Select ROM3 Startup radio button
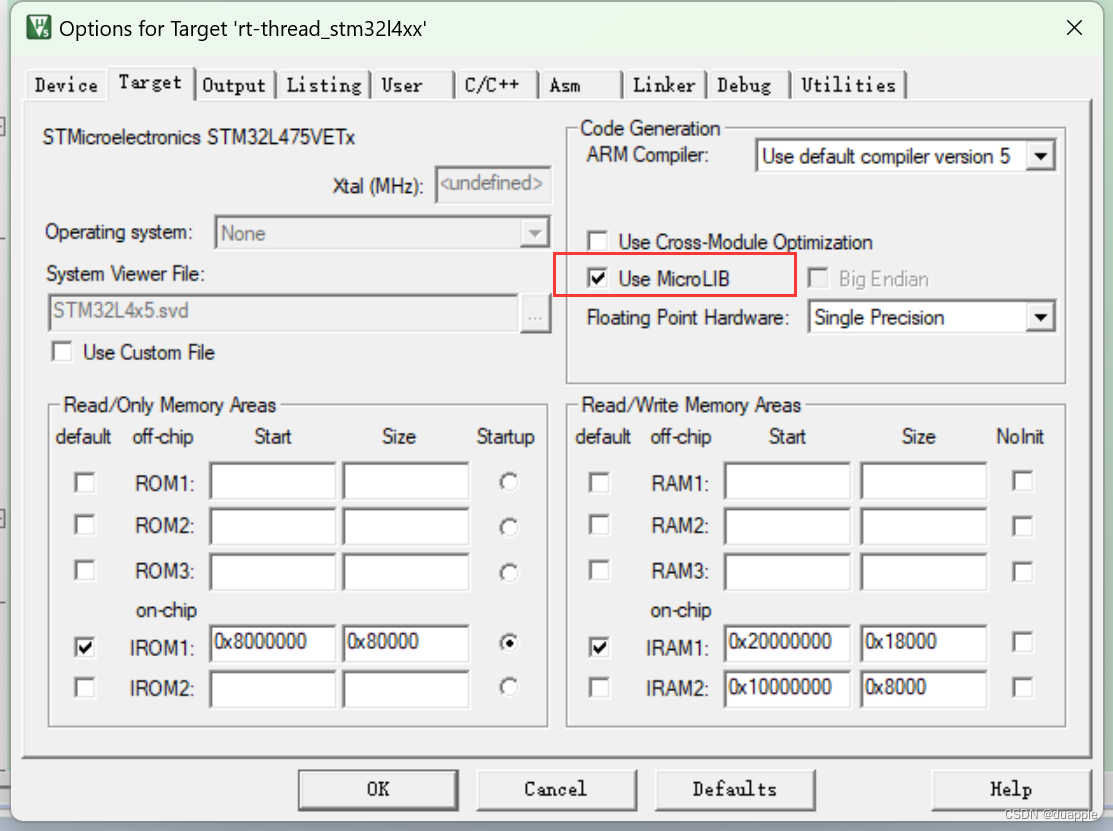The width and height of the screenshot is (1113, 831). coord(508,572)
